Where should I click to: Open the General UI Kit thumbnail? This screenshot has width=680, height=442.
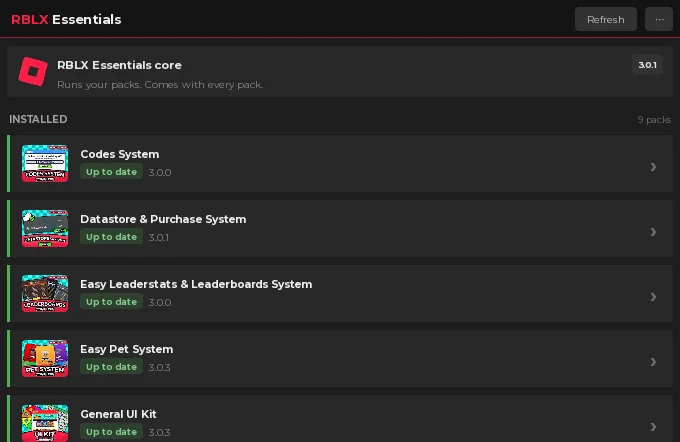tap(45, 423)
